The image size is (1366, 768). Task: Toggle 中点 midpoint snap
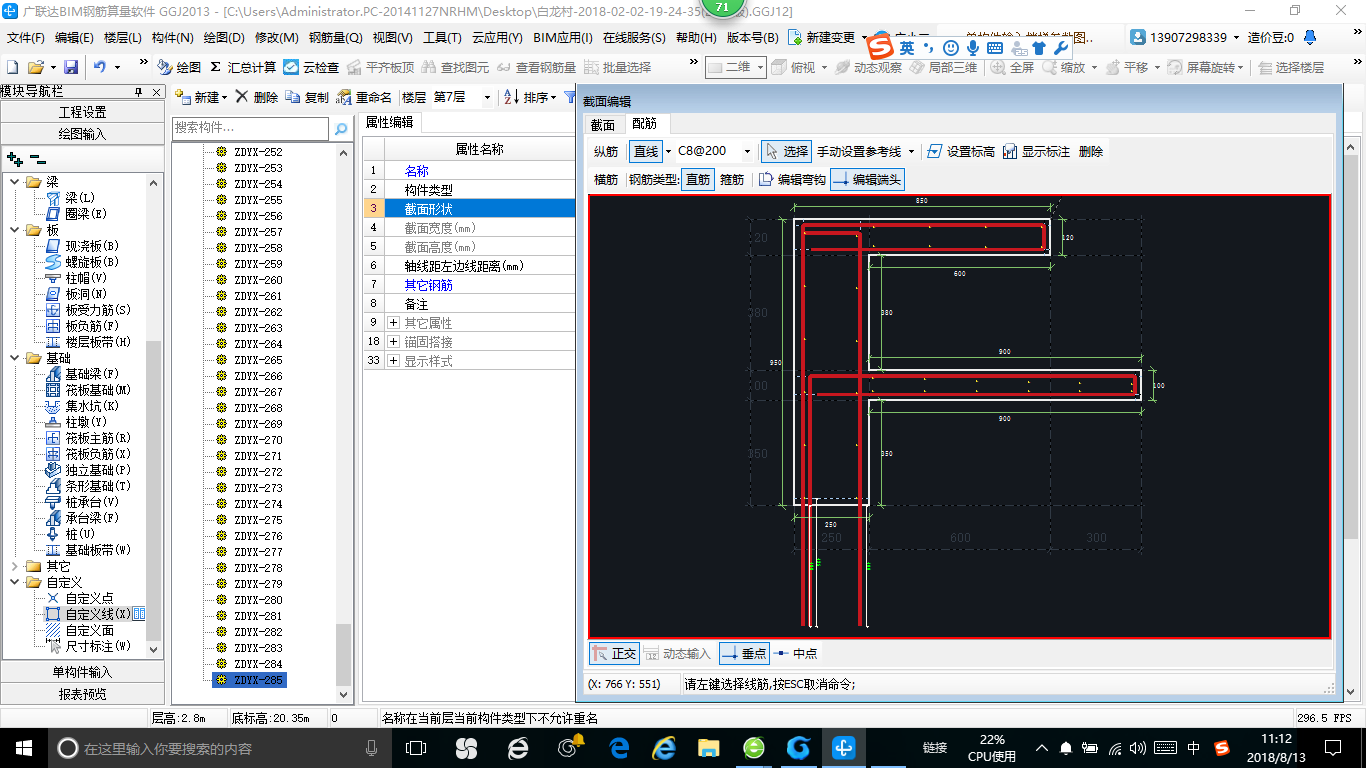coord(796,654)
